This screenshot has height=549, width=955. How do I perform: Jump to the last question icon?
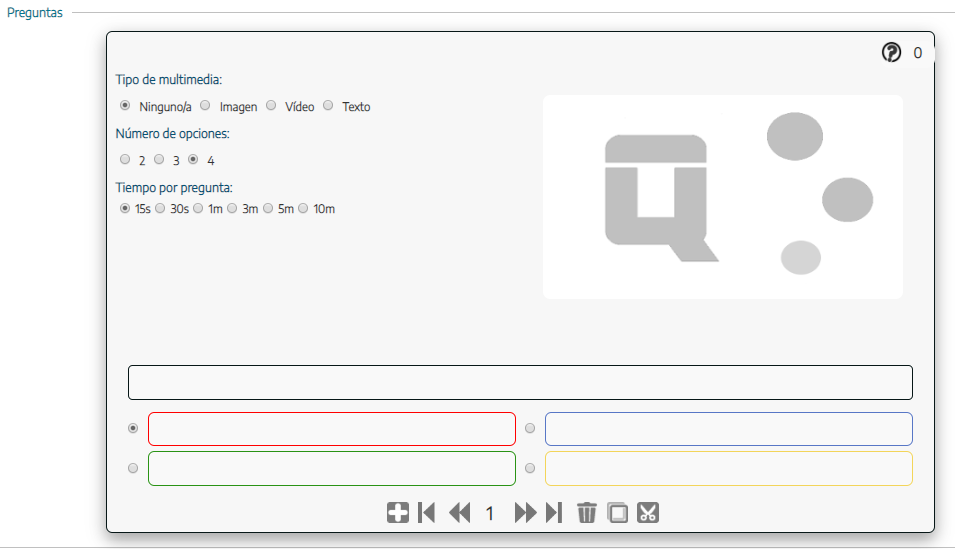554,513
